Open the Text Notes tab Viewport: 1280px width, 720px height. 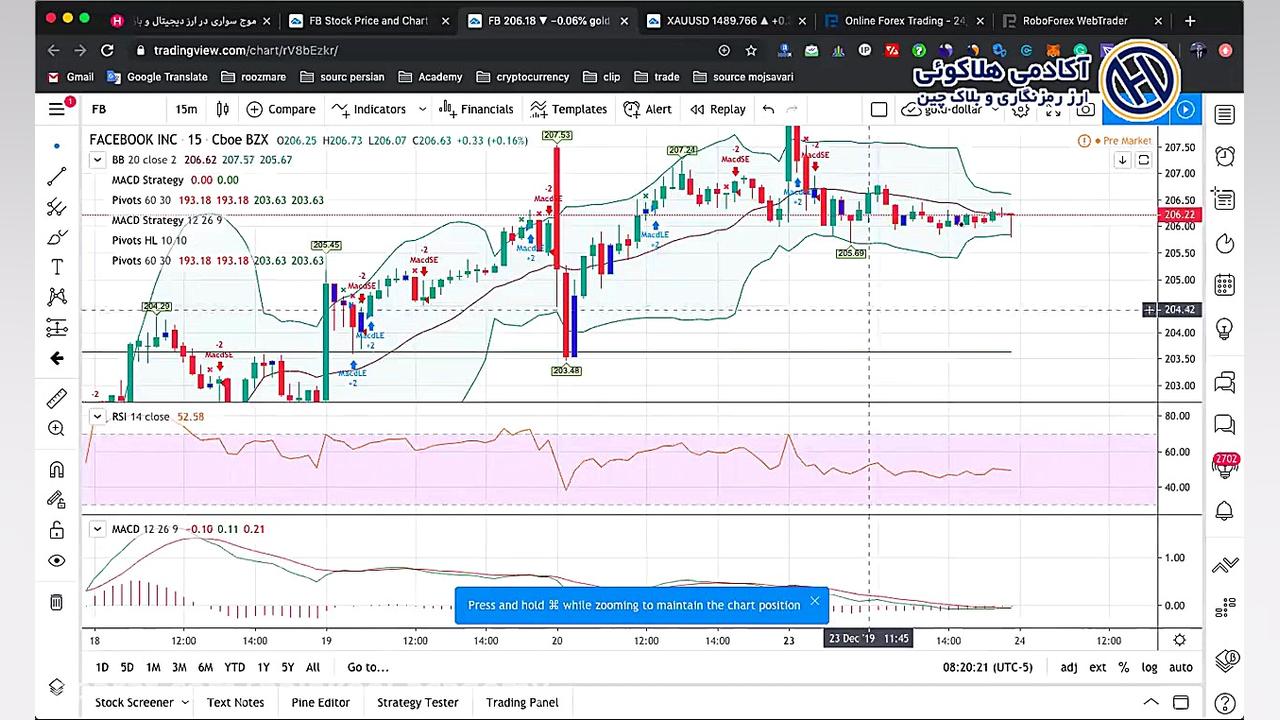[x=236, y=702]
